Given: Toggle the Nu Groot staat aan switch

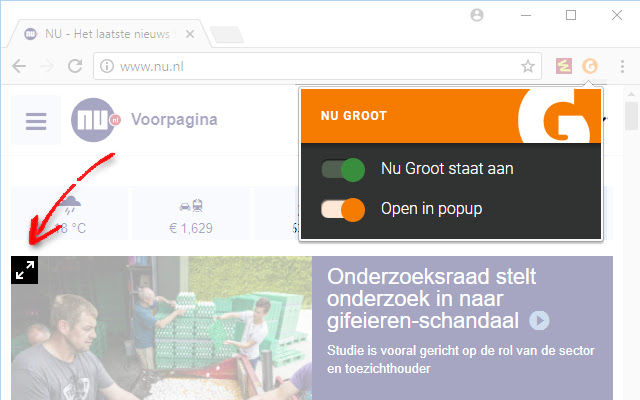Looking at the screenshot, I should coord(343,170).
